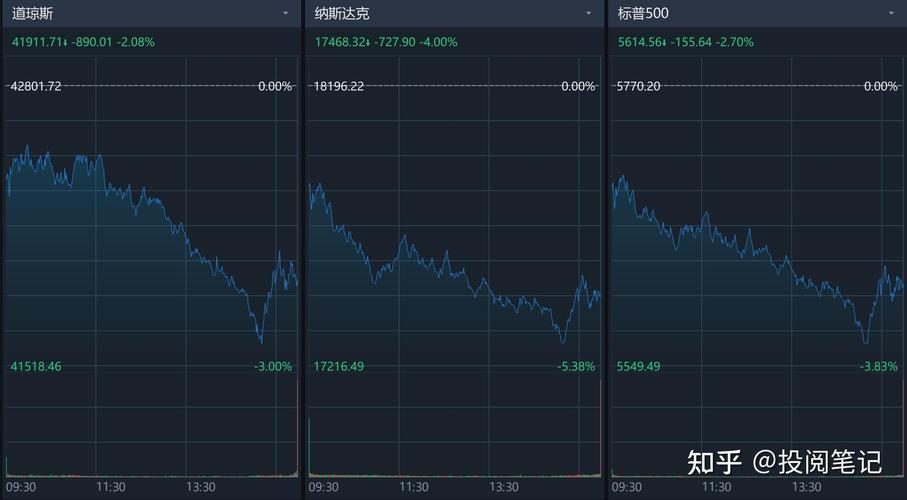Click the S&P 500 price 5614.56
This screenshot has width=907, height=500.
pos(643,42)
